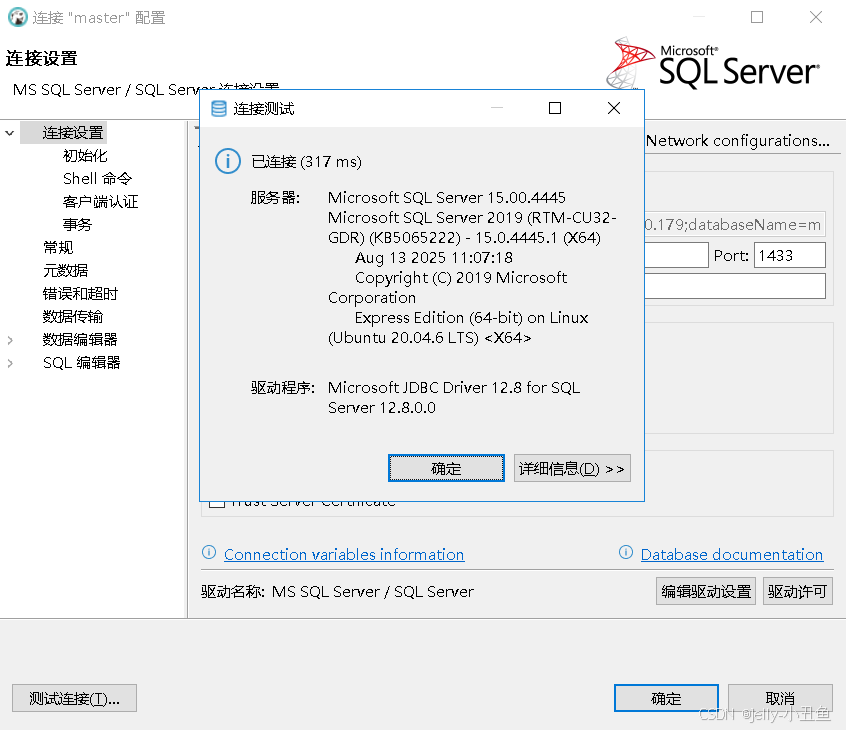Screen dimensions: 846x730
Task: Click the Microsoft SQL Server logo
Action: point(713,64)
